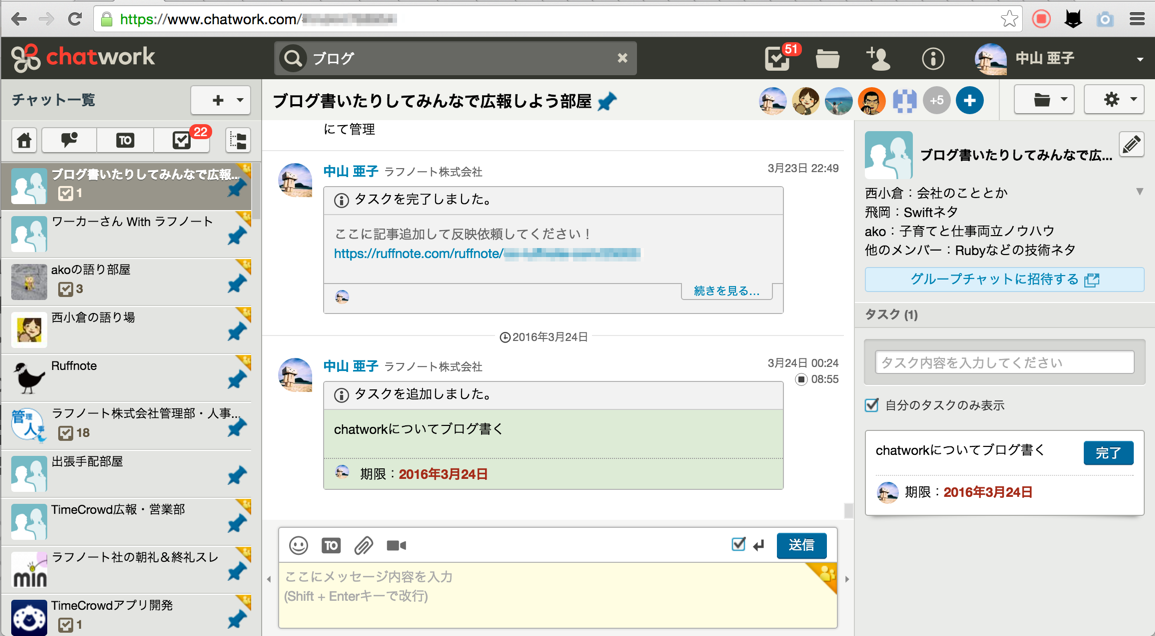Open the settings gear dropdown
1155x636 pixels.
(x=1119, y=100)
